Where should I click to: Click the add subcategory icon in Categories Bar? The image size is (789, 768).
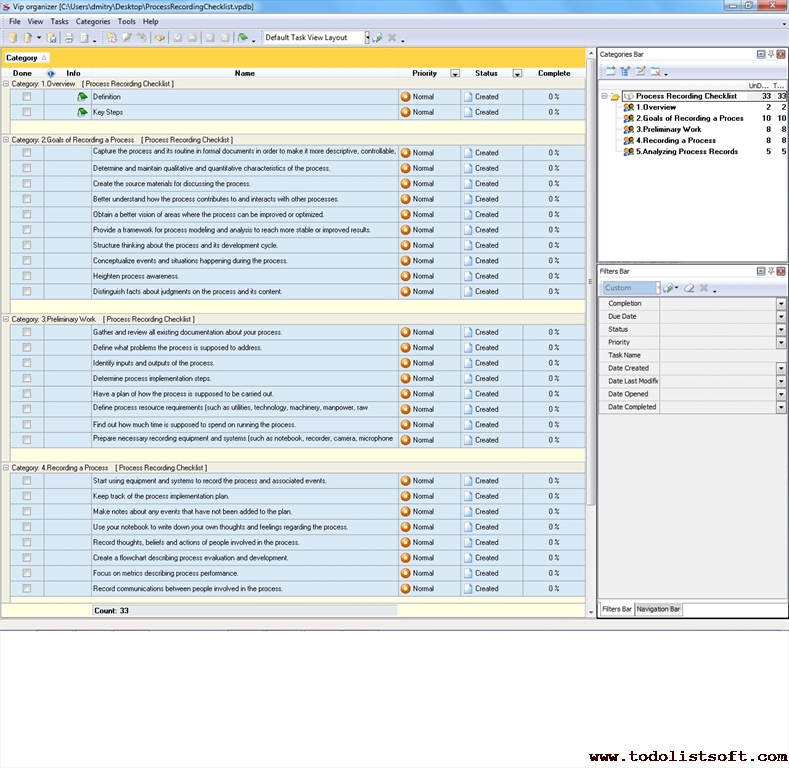(625, 71)
